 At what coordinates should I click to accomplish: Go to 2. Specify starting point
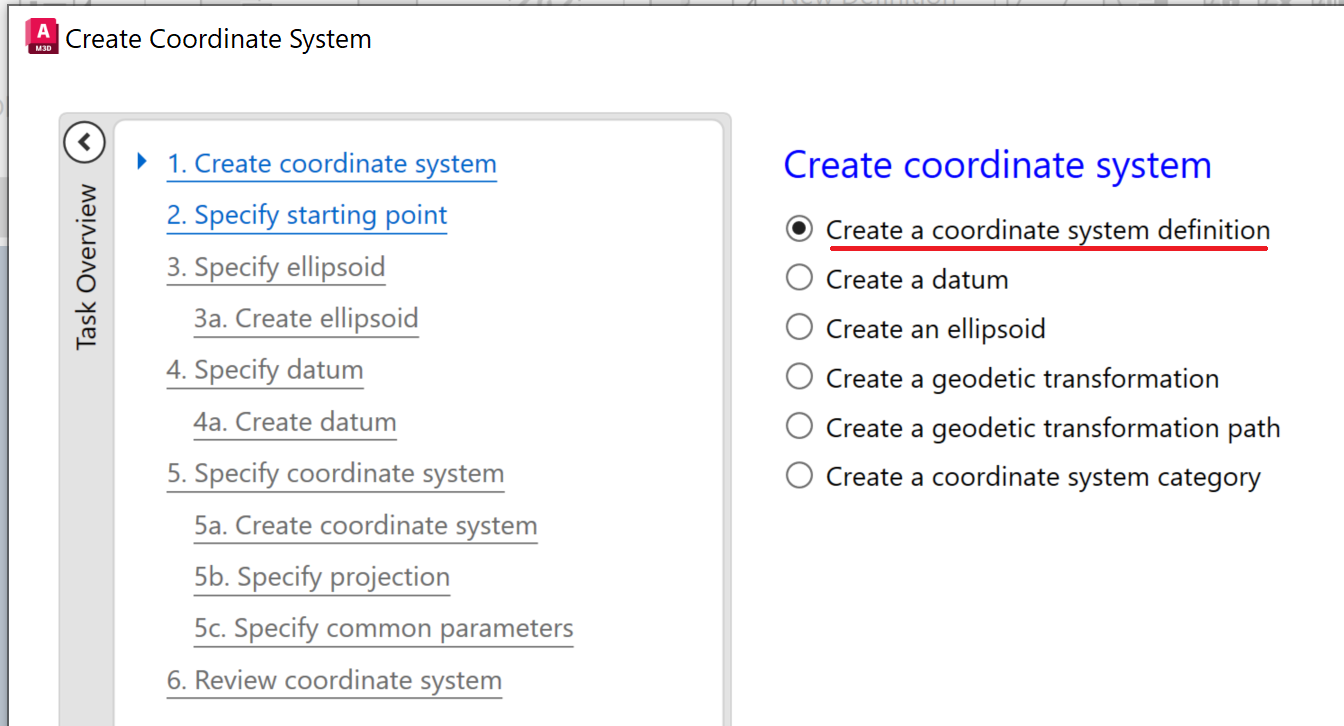306,215
